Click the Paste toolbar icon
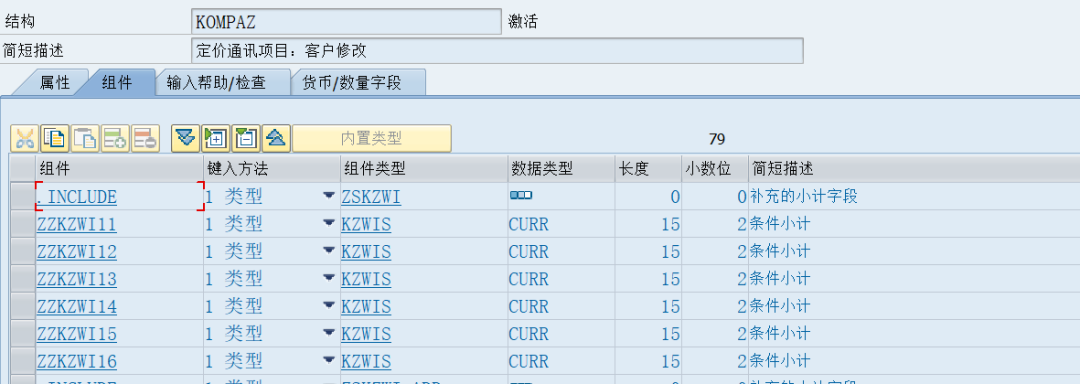Screen dimensions: 1080x384 pos(85,138)
